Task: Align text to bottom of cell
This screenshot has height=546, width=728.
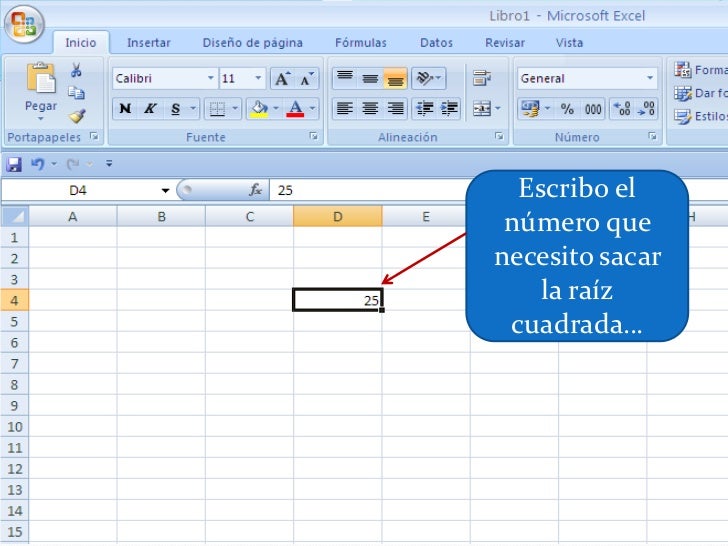Action: tap(395, 78)
